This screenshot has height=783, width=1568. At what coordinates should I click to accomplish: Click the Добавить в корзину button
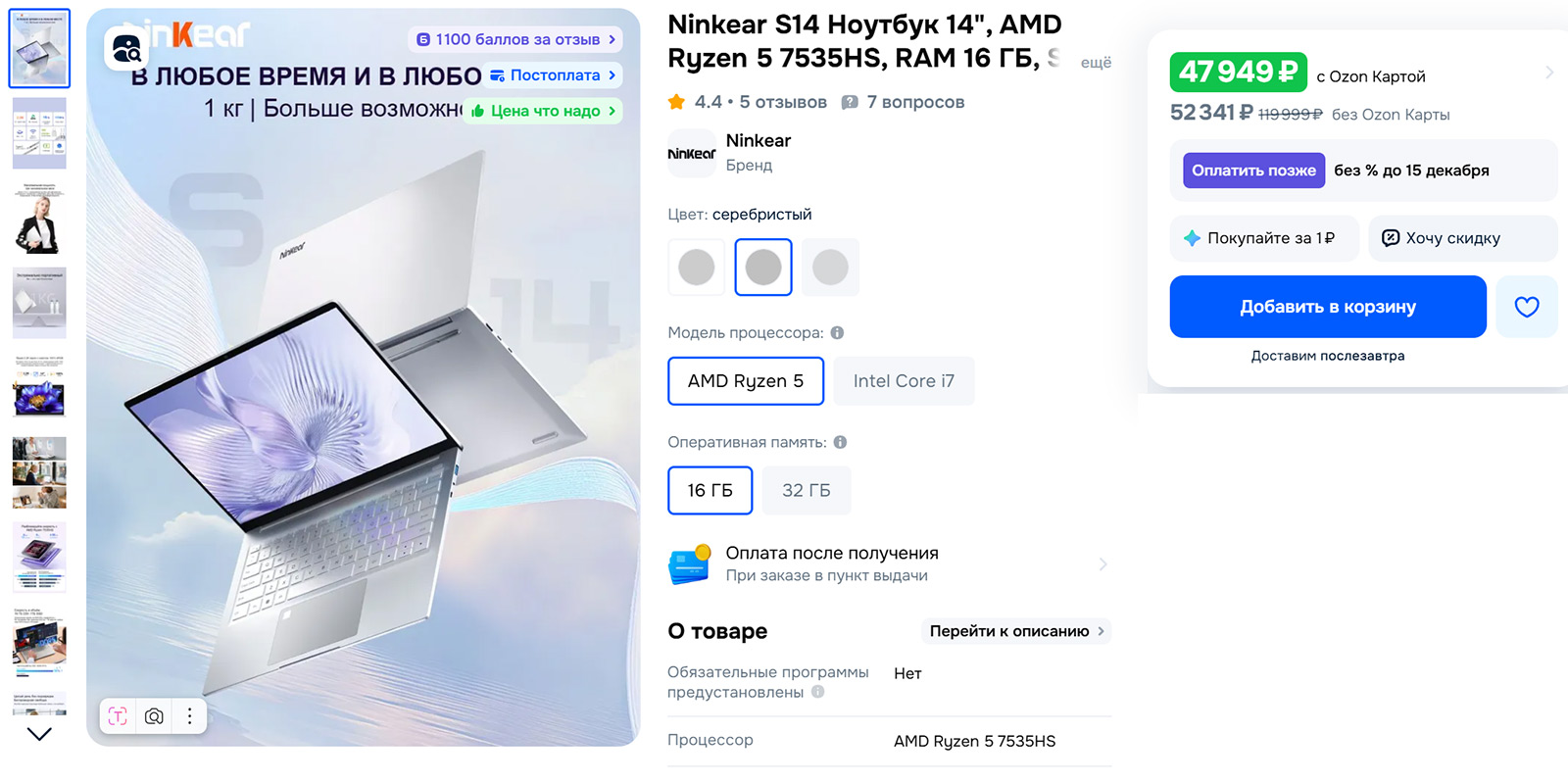[1328, 307]
